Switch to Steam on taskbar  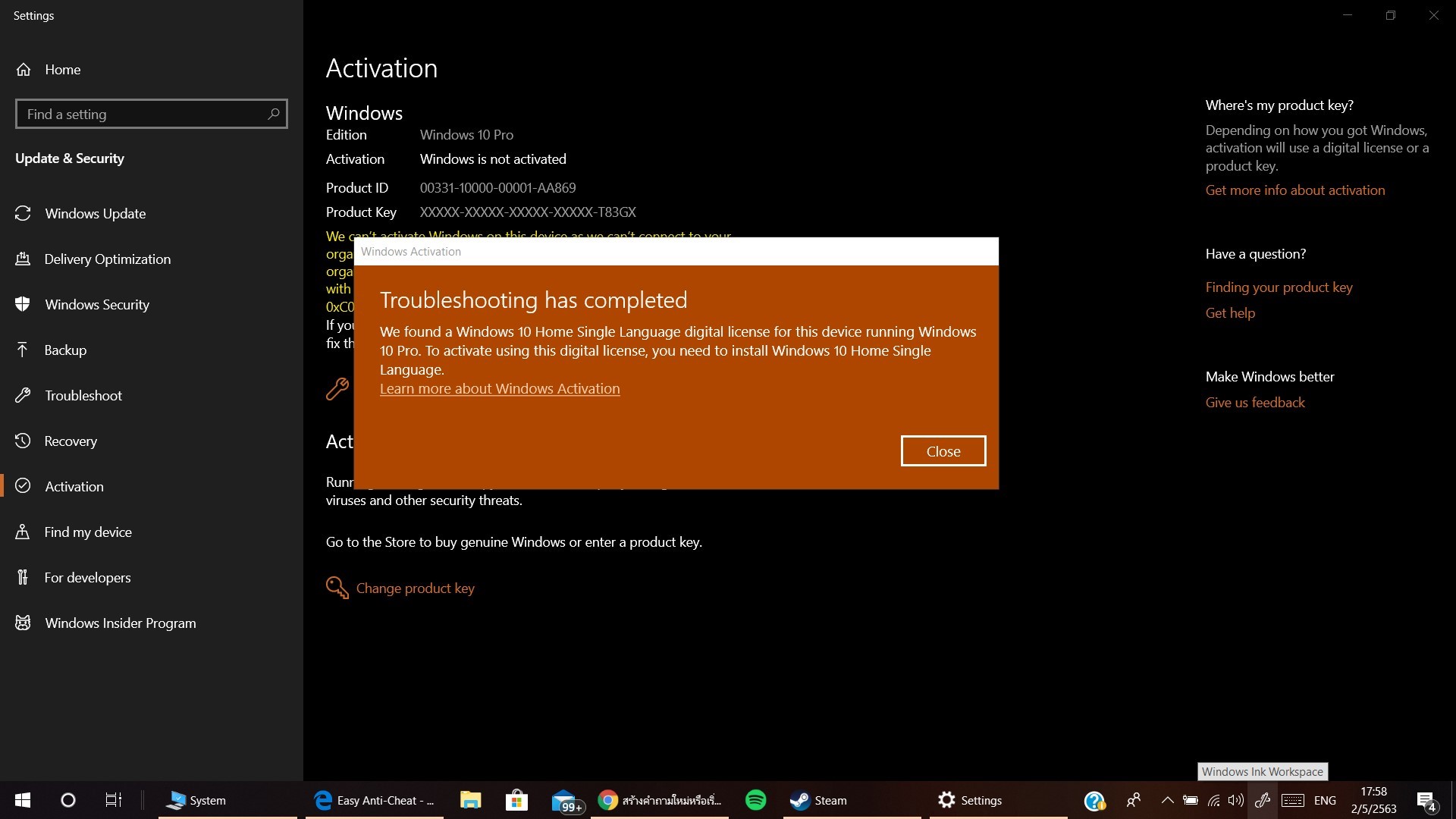coord(852,800)
